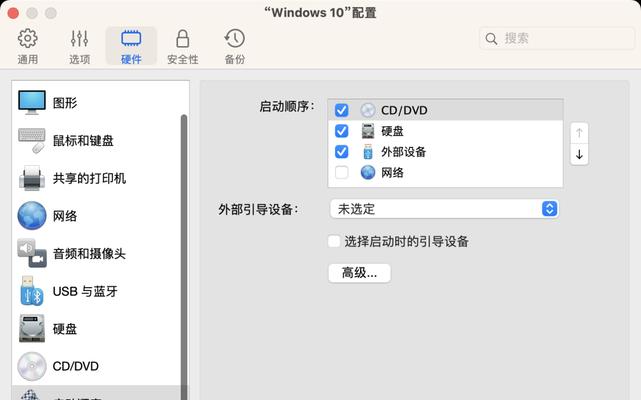
Task: Select 鼠标和键盘 keyboard icon in sidebar
Action: tap(32, 141)
